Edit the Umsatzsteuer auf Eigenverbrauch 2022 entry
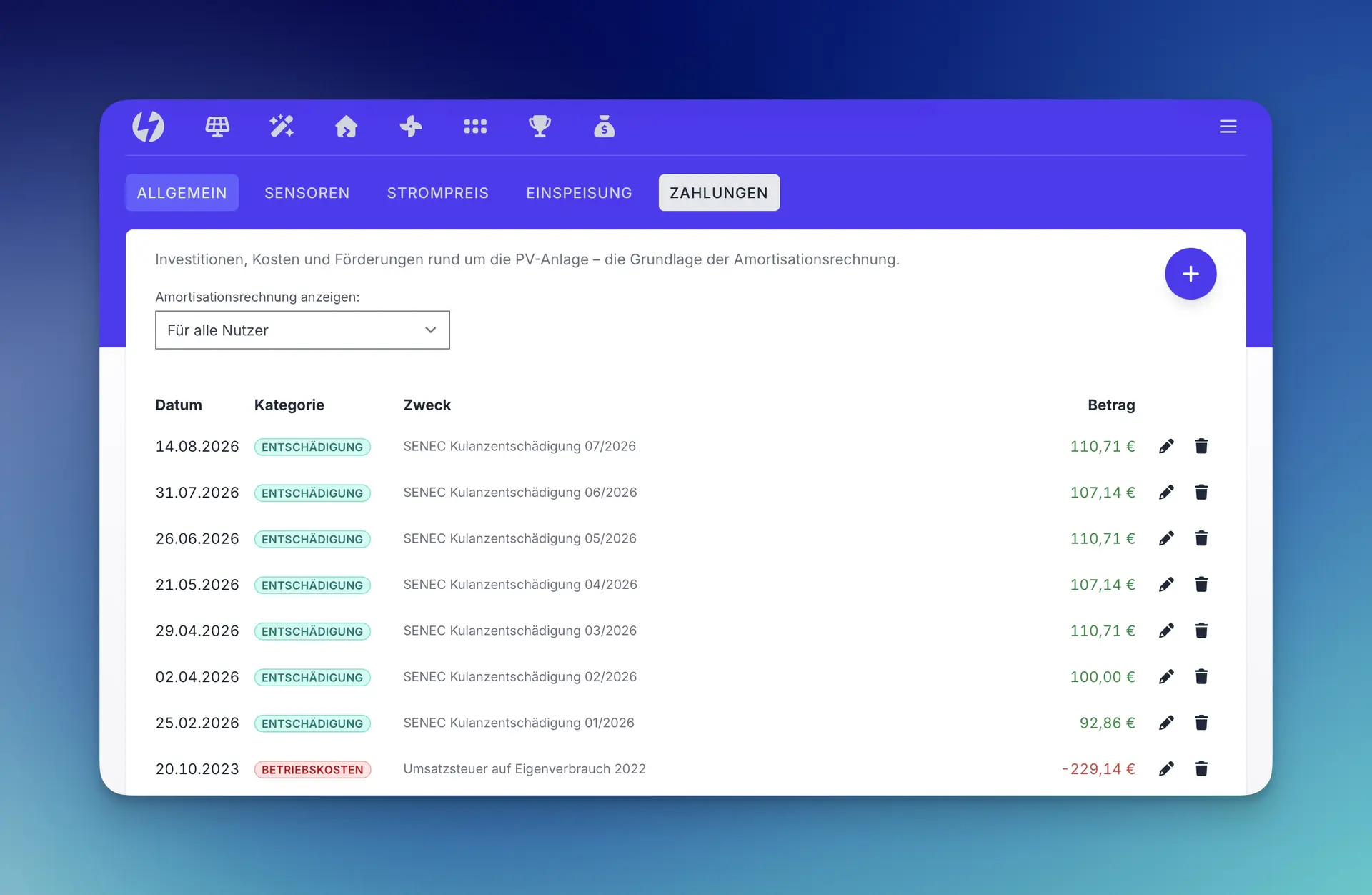This screenshot has height=895, width=1372. 1166,769
